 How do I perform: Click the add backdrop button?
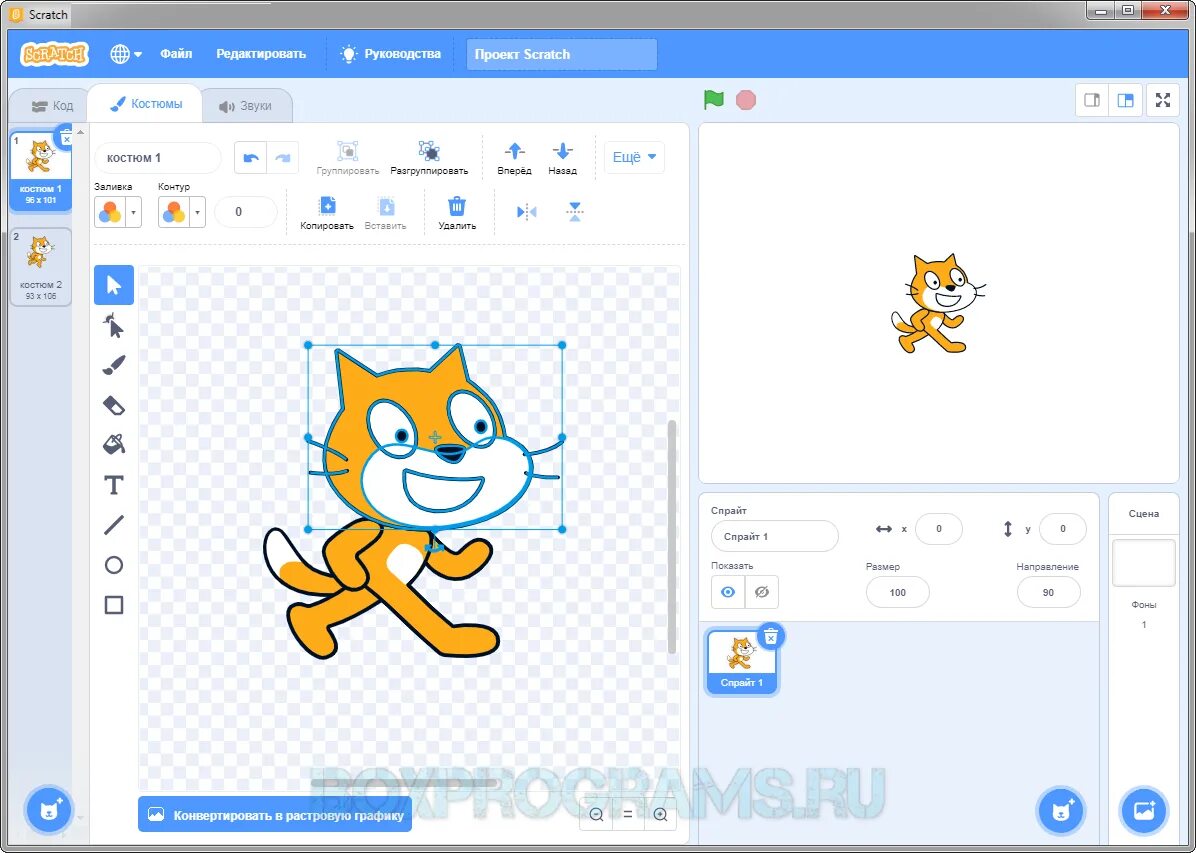pos(1144,810)
